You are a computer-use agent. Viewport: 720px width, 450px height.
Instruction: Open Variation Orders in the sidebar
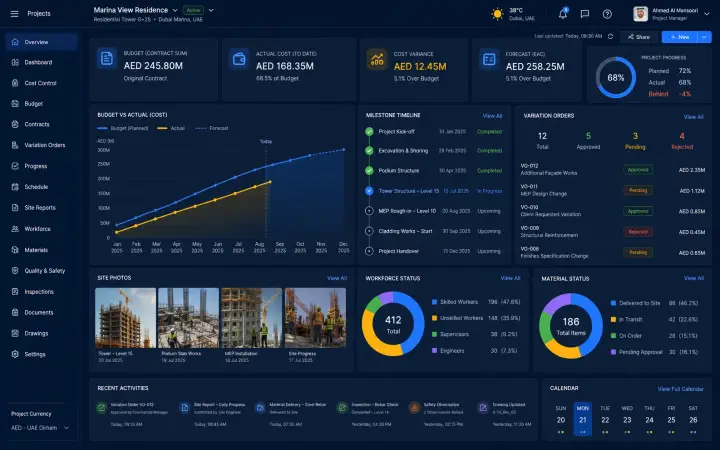tap(41, 145)
